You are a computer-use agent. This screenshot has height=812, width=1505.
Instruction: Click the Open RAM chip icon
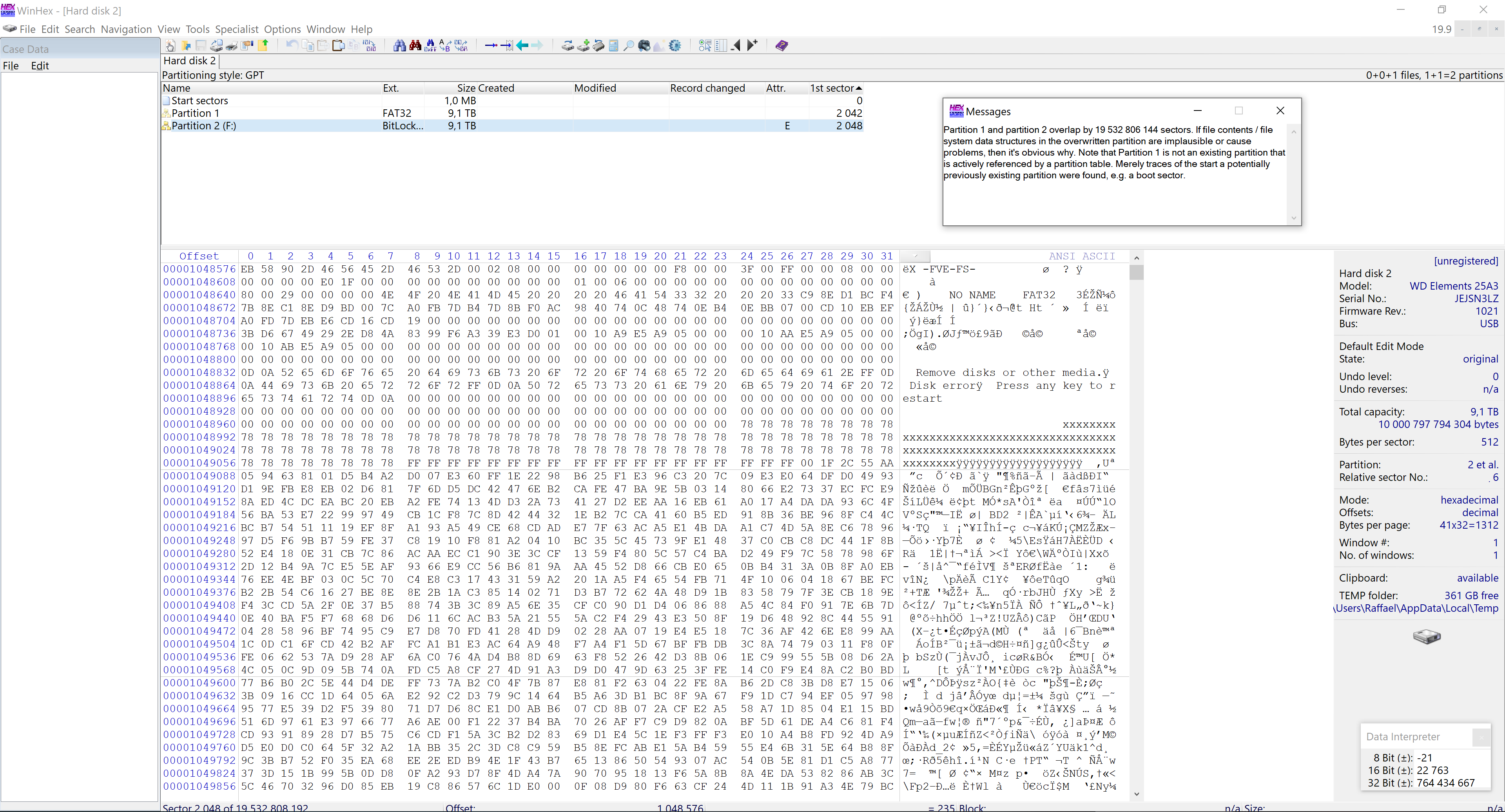coord(598,45)
